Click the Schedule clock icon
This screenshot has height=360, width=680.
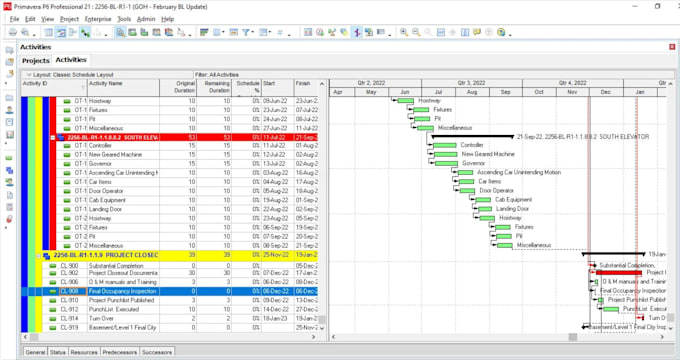click(x=320, y=33)
